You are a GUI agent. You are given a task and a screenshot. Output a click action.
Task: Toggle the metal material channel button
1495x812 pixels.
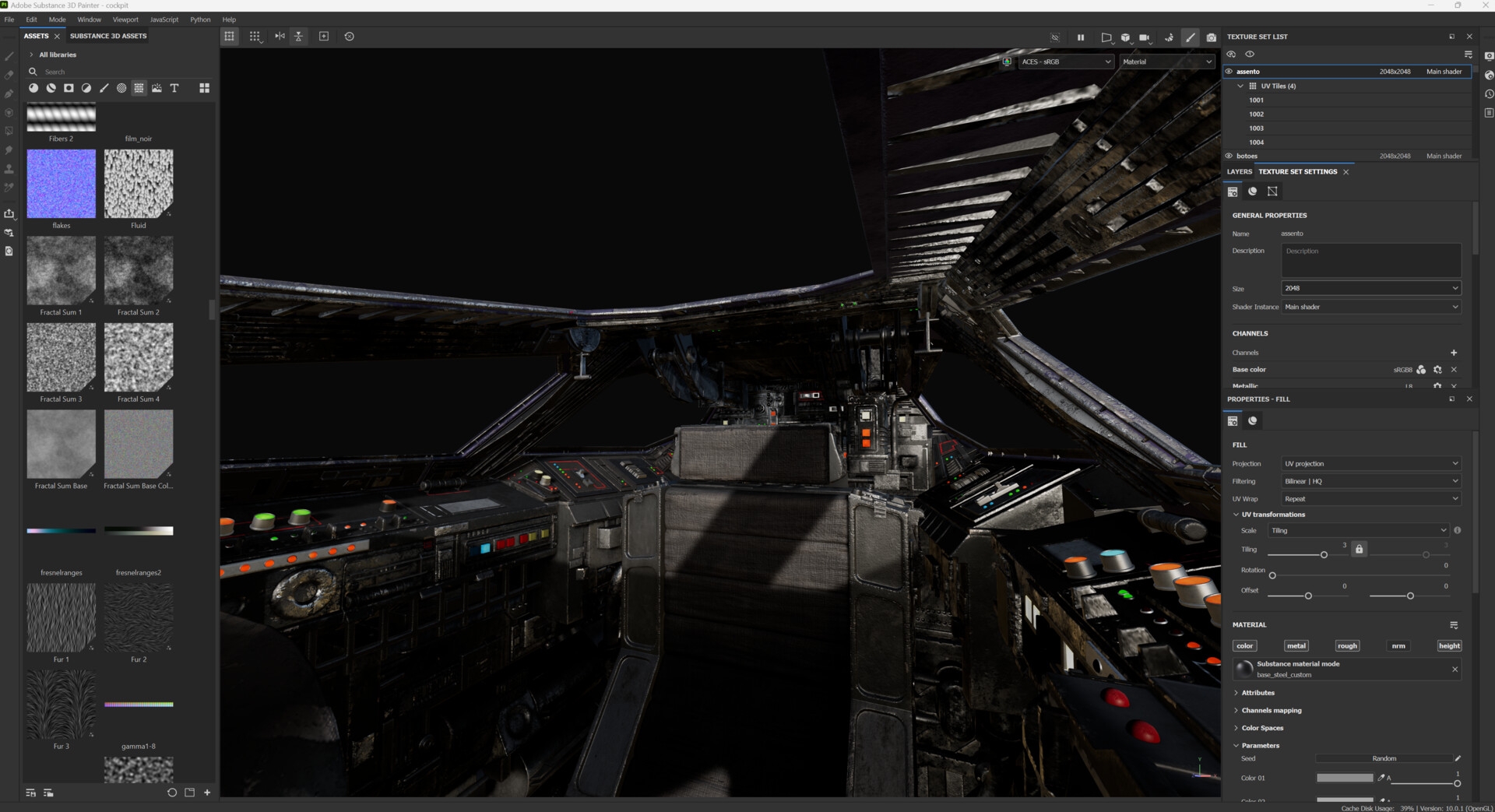point(1296,645)
